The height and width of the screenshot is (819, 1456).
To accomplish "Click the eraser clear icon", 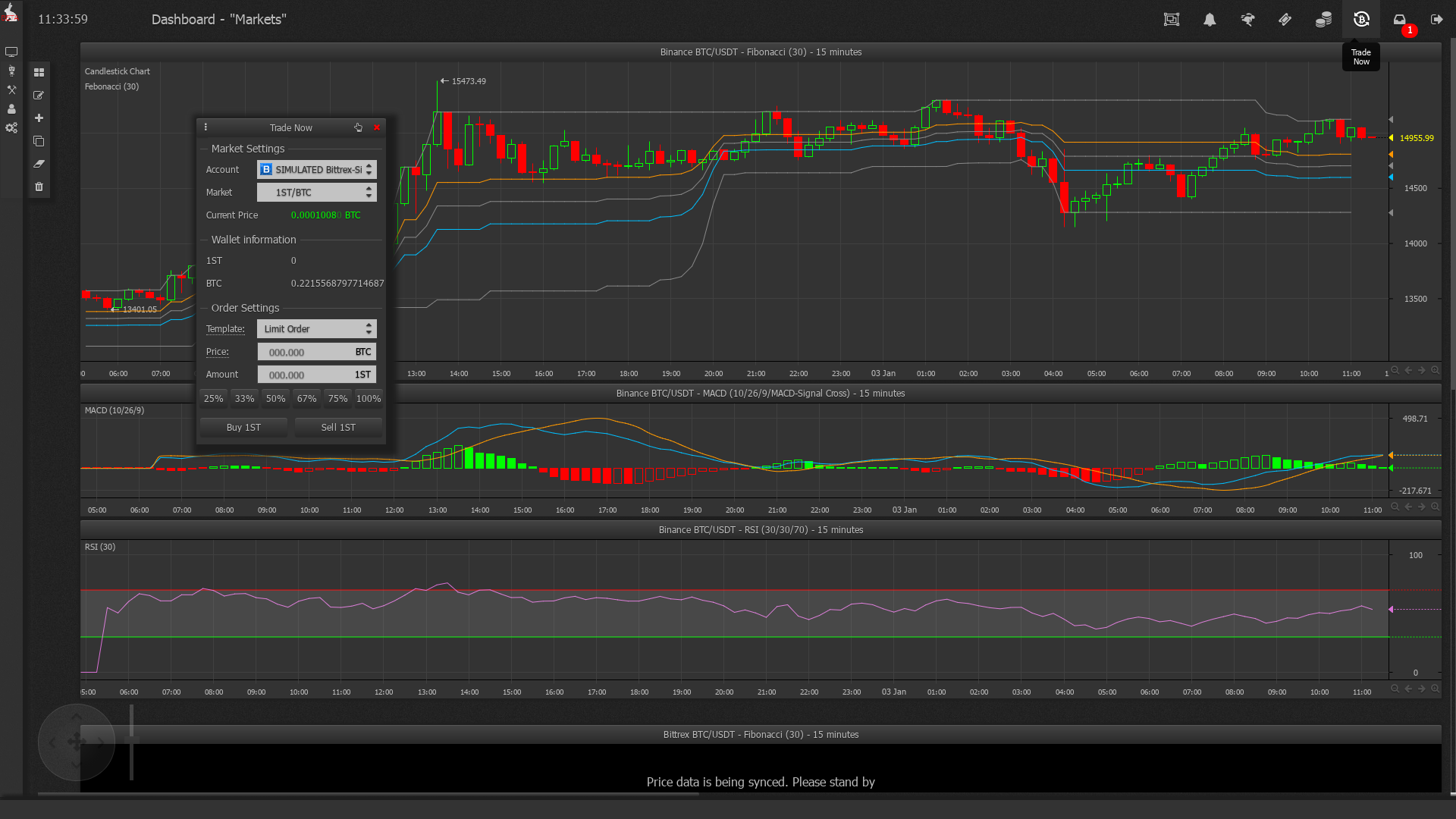I will point(39,164).
